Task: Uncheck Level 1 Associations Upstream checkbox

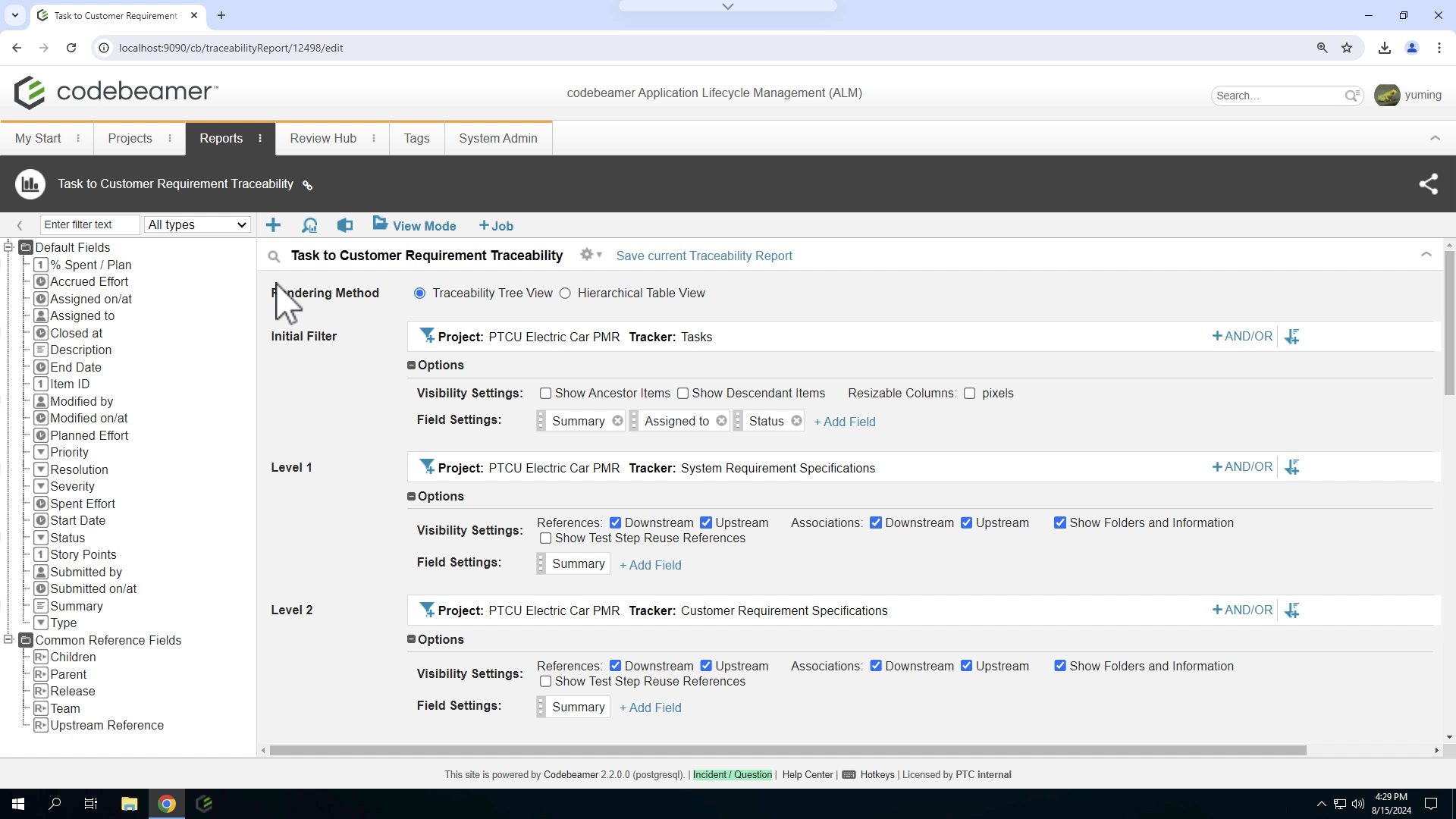Action: (x=966, y=523)
